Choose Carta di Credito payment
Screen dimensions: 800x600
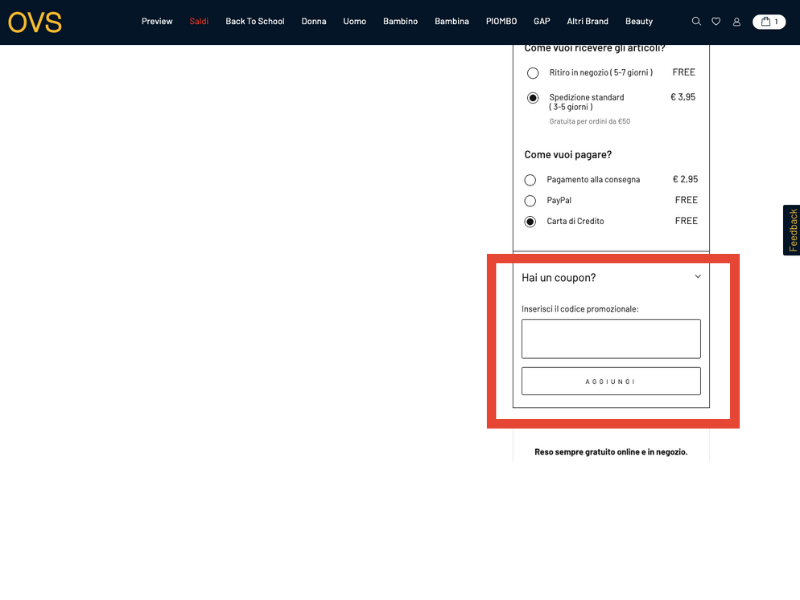tap(530, 222)
